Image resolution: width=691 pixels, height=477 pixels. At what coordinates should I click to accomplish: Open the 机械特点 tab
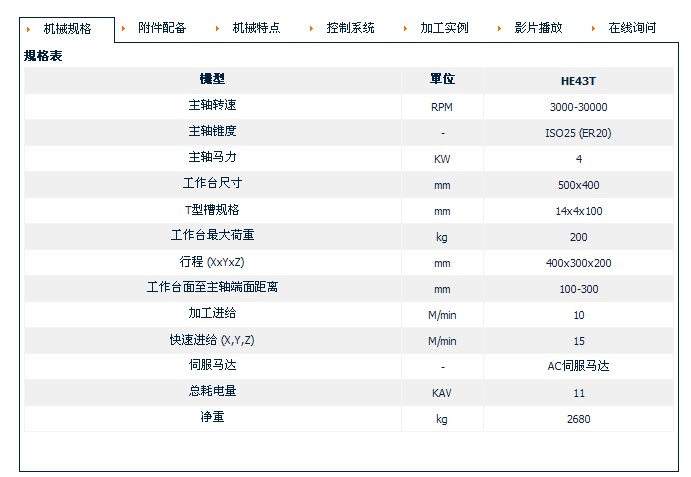point(256,28)
